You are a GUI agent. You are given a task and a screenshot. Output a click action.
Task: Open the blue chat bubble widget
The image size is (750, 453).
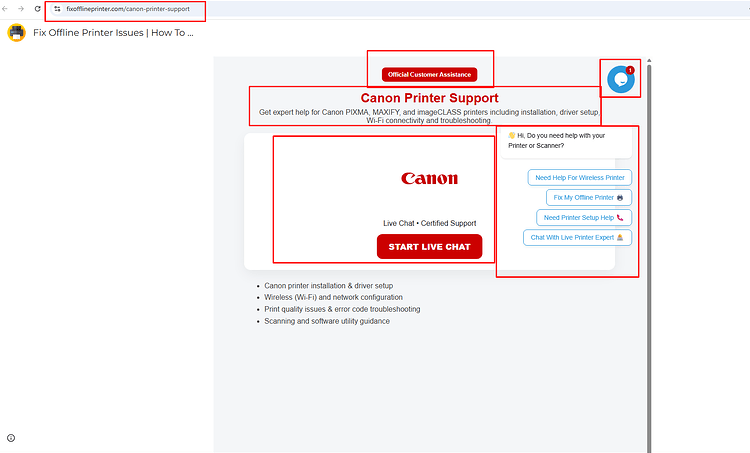[x=621, y=79]
